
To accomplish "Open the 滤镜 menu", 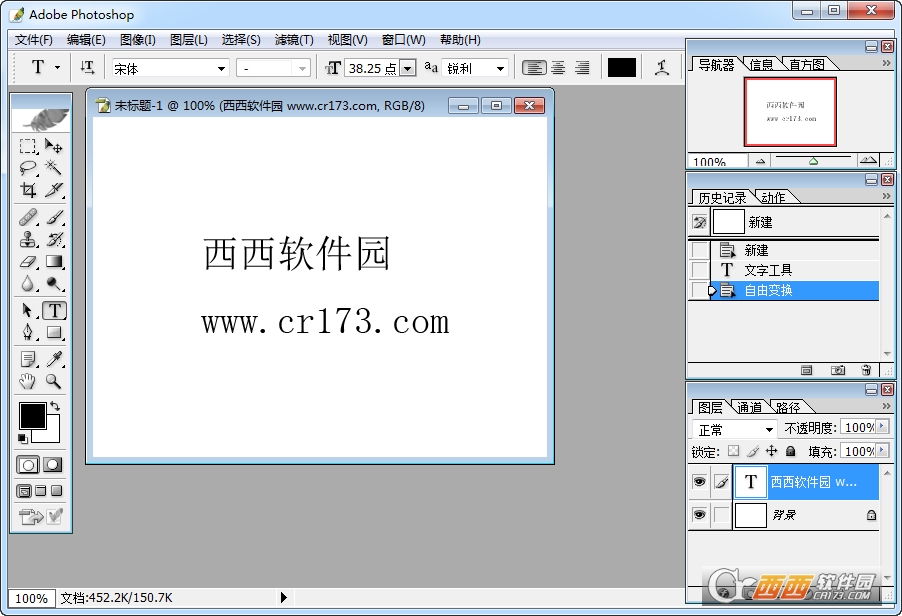I will click(x=293, y=39).
